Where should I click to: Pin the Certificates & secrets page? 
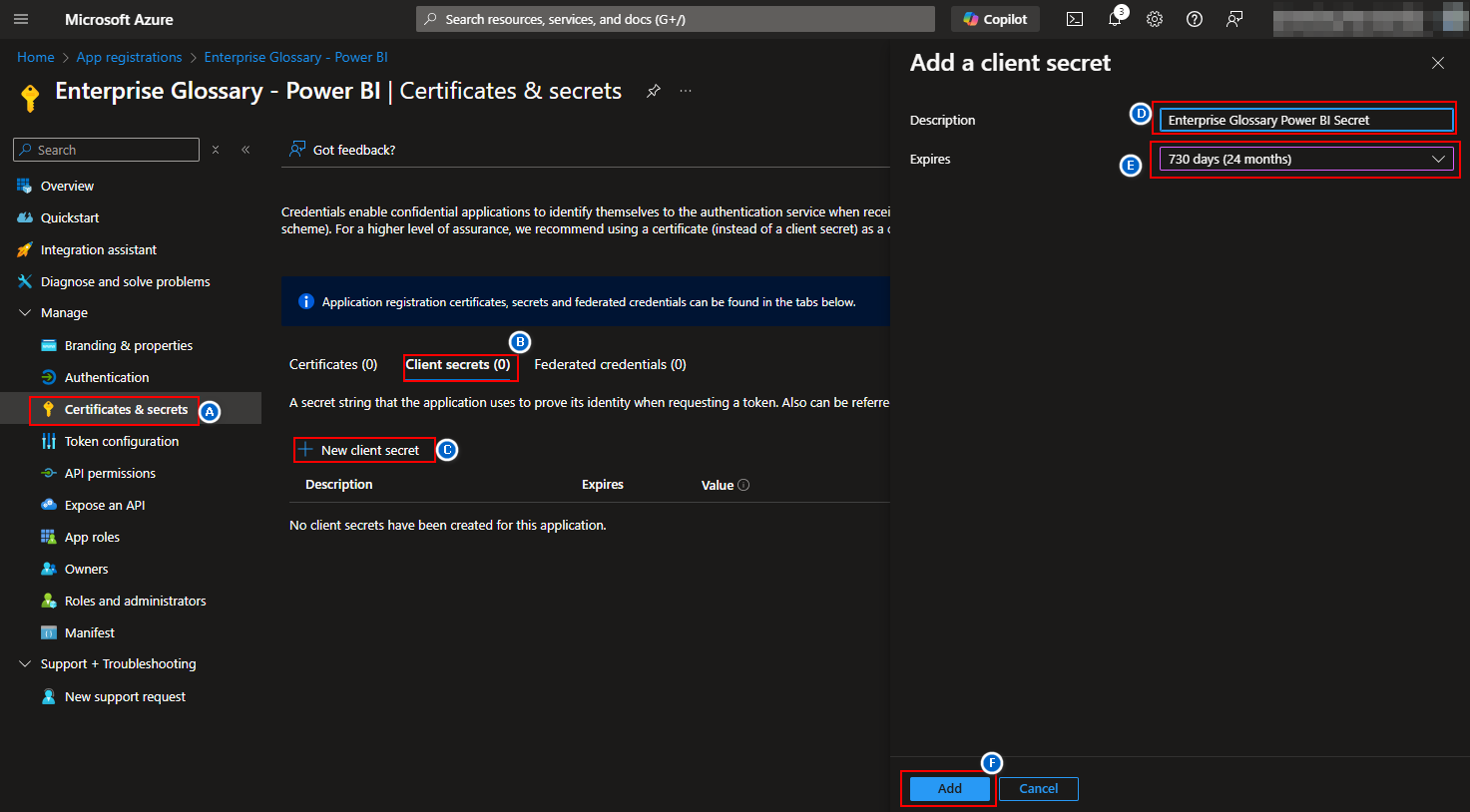pos(654,91)
